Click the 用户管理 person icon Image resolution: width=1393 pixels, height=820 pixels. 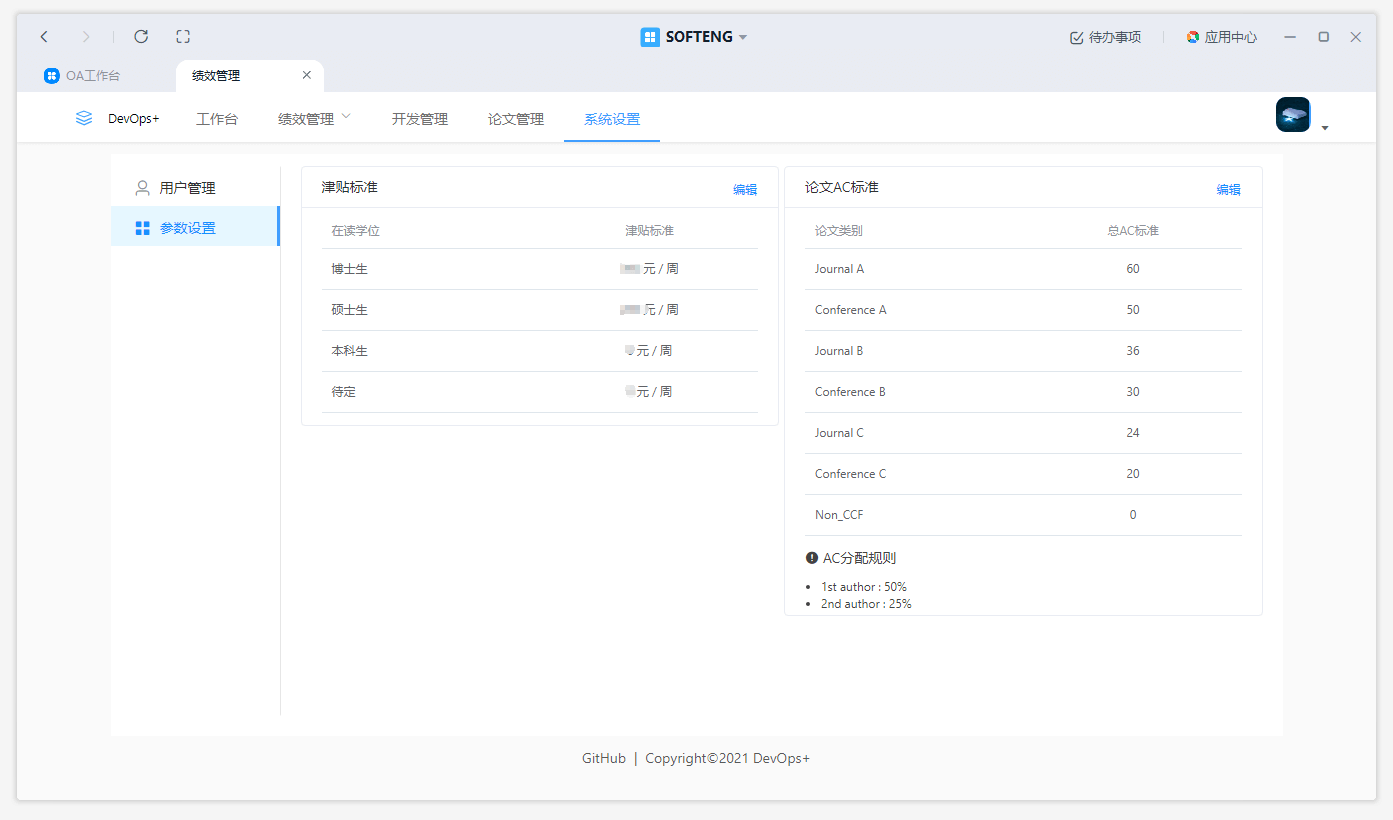pos(143,188)
